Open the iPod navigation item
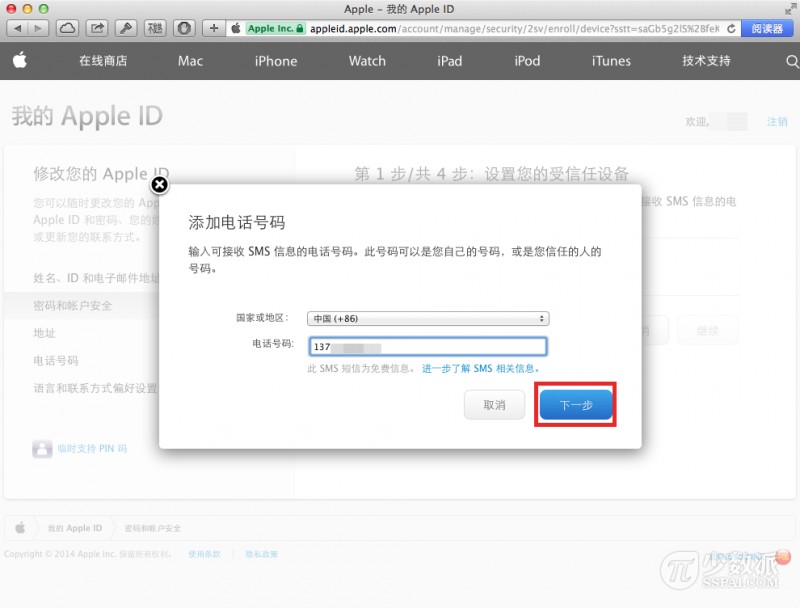800x608 pixels. click(527, 61)
